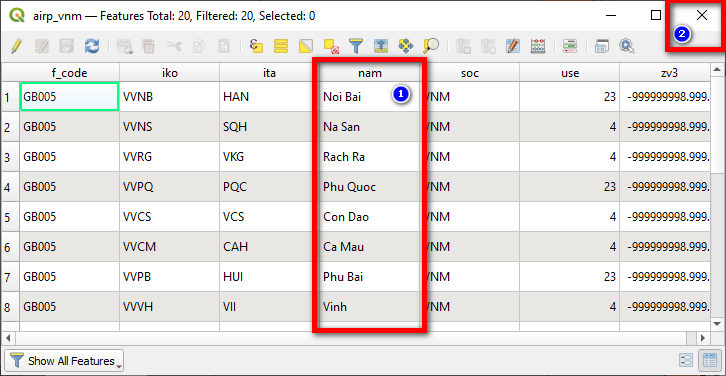The height and width of the screenshot is (376, 726).
Task: Click the Phu Quoc cell
Action: click(369, 187)
